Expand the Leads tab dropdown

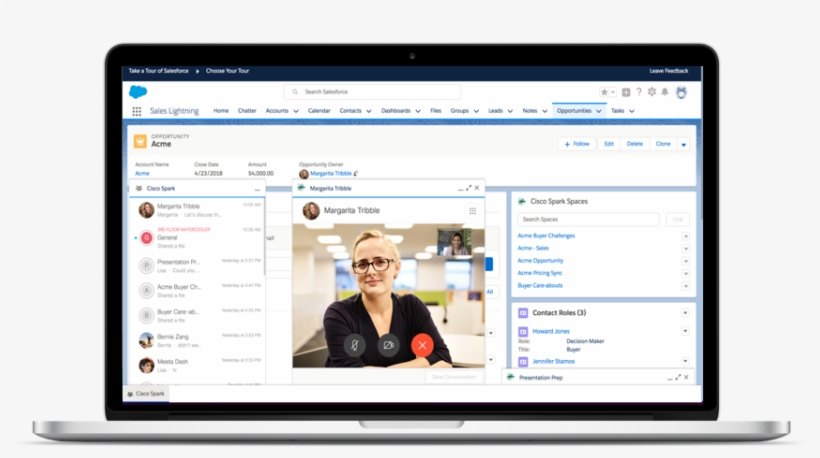pos(510,111)
